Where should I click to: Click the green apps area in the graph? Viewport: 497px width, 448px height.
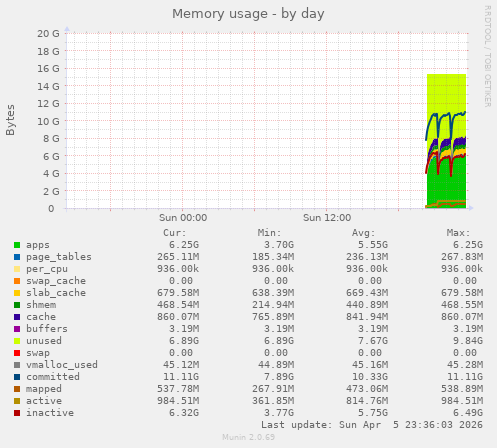pyautogui.click(x=446, y=183)
